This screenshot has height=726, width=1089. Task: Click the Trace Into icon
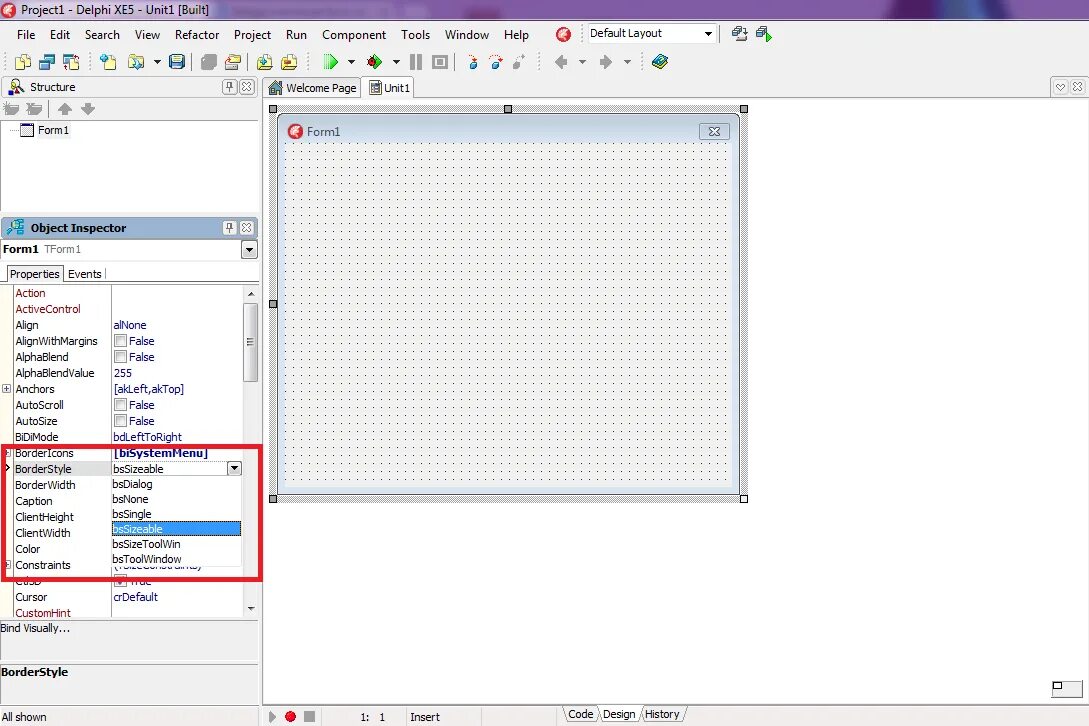tap(473, 62)
